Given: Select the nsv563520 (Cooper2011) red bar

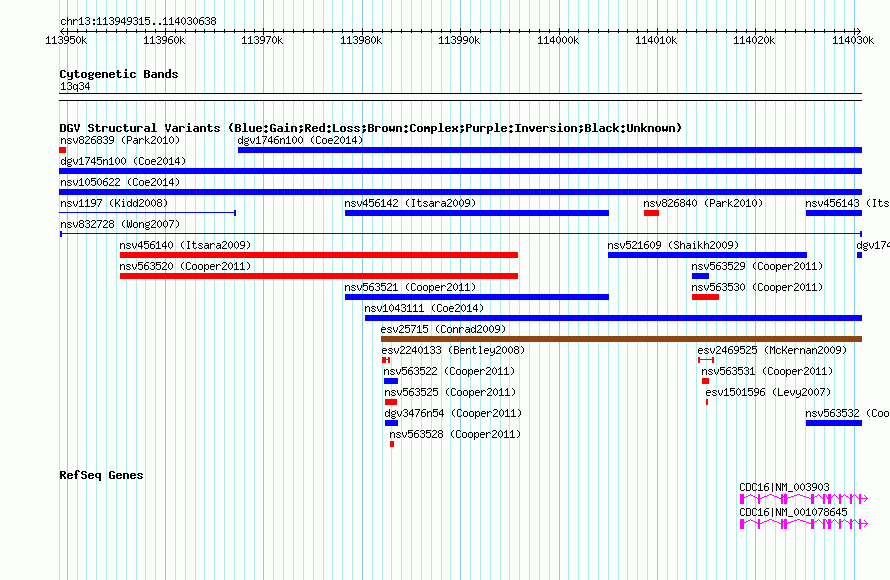Looking at the screenshot, I should point(319,276).
